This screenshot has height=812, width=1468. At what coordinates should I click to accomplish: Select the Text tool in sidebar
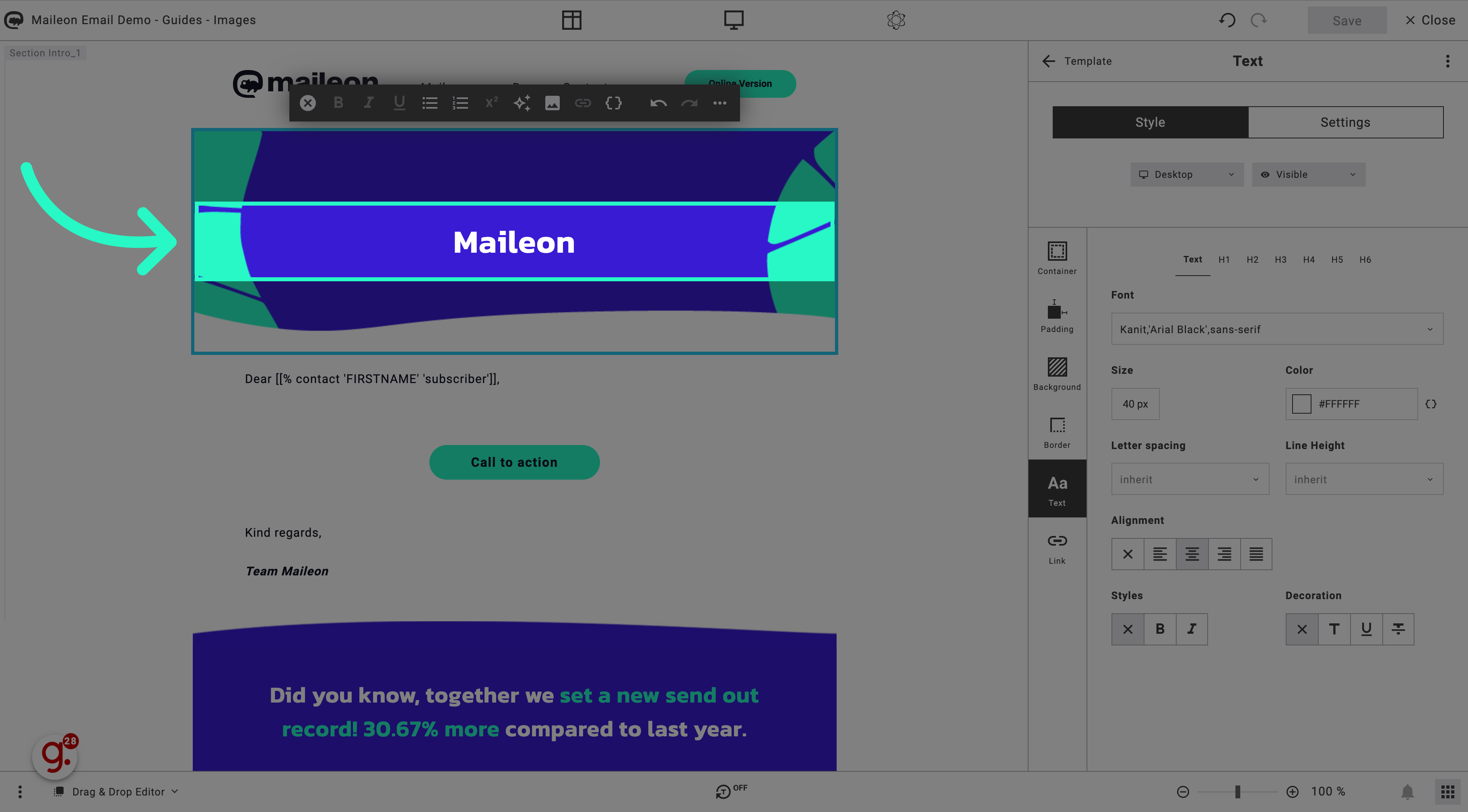pyautogui.click(x=1057, y=489)
